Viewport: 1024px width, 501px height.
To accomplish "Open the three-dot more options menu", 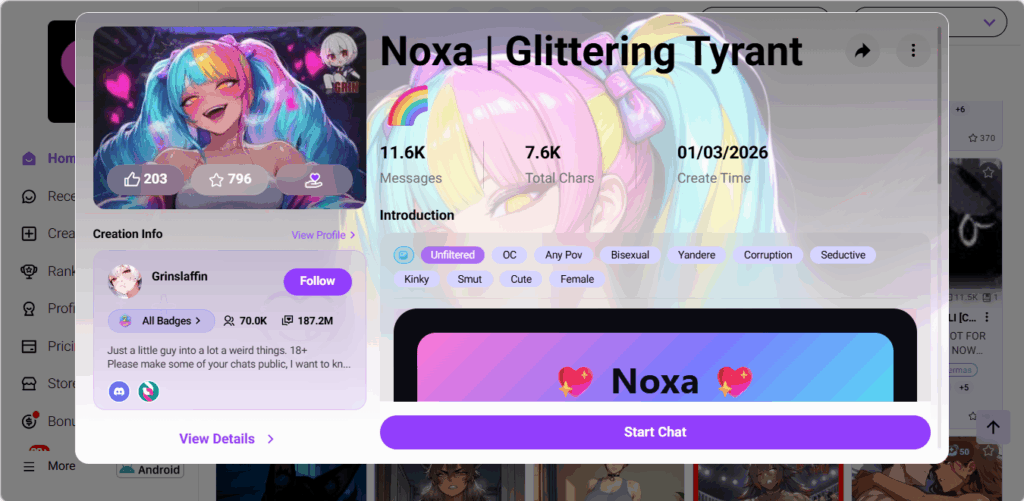I will point(914,51).
